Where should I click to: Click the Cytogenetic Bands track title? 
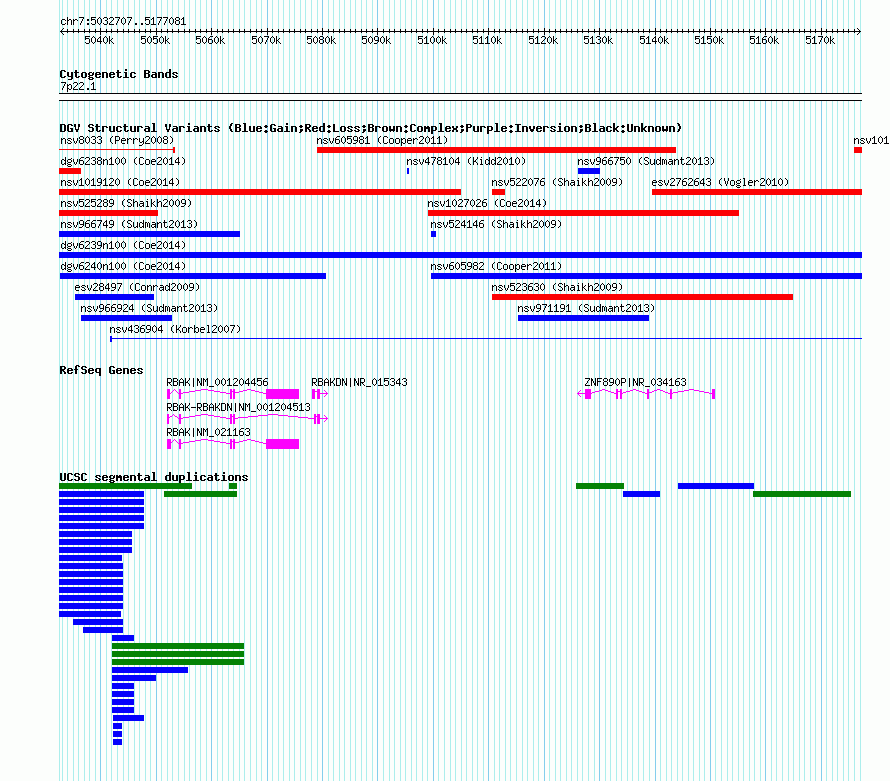119,74
